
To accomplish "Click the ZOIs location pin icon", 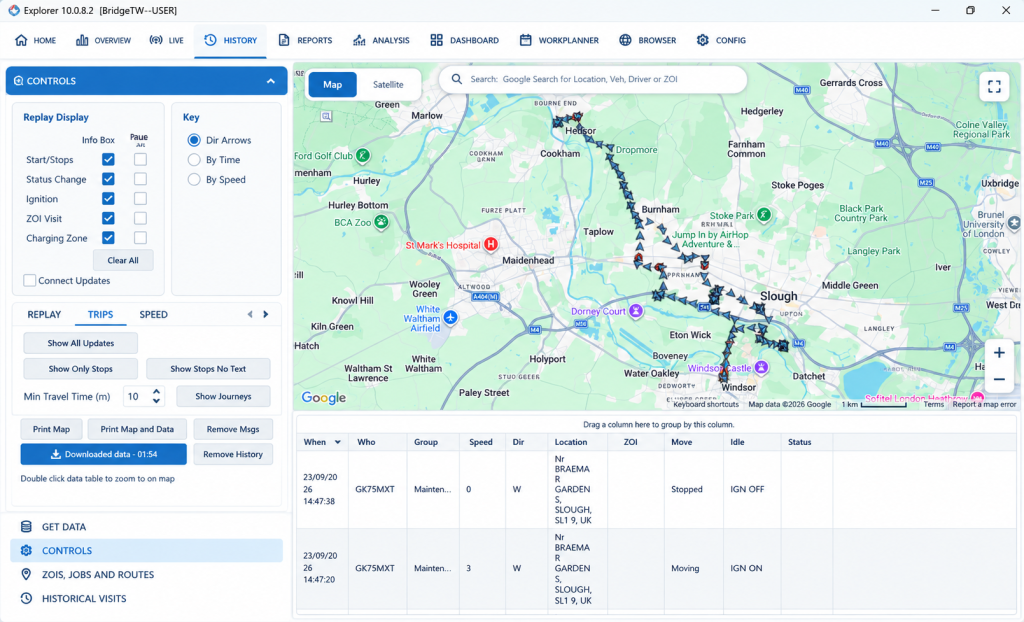I will pyautogui.click(x=26, y=574).
